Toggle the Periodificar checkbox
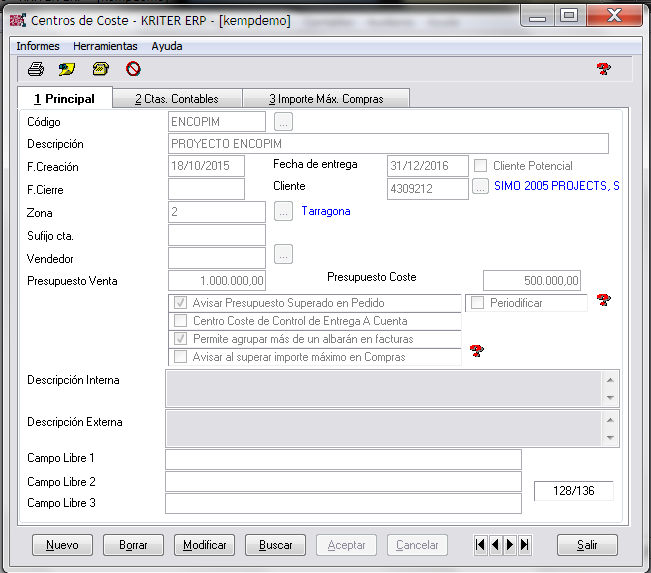 (x=477, y=303)
